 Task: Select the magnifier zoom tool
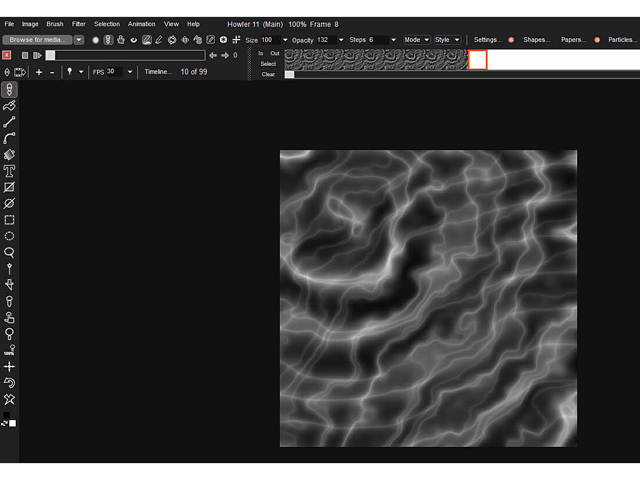[x=9, y=252]
